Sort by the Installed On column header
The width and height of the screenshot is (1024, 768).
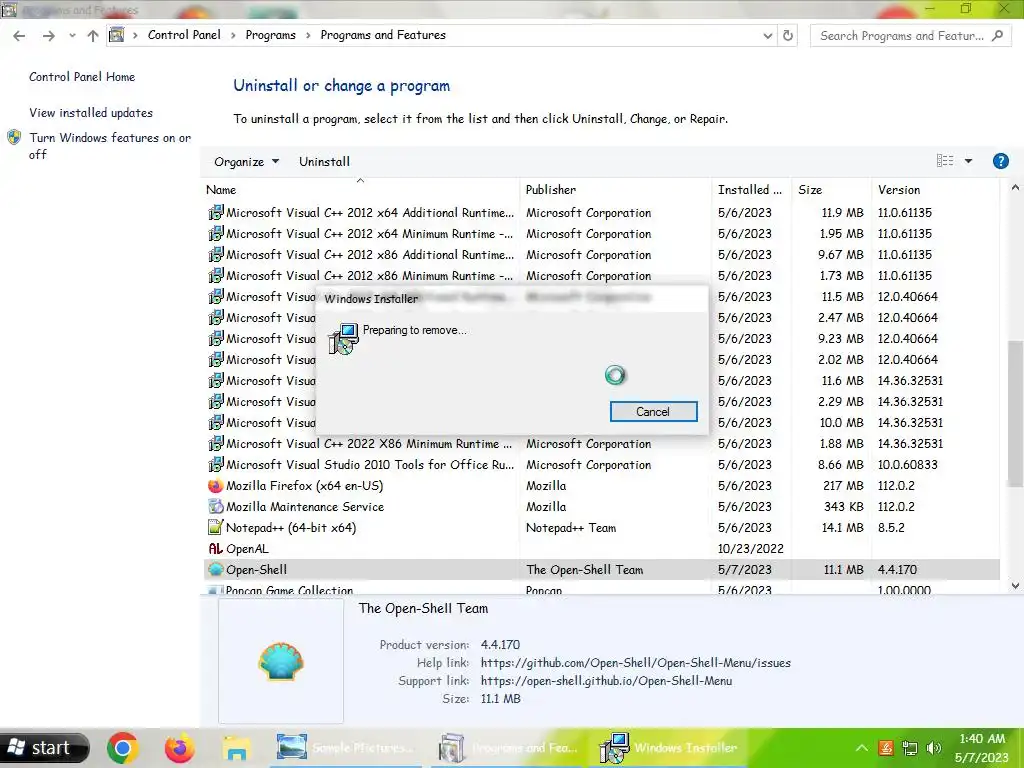(x=751, y=190)
